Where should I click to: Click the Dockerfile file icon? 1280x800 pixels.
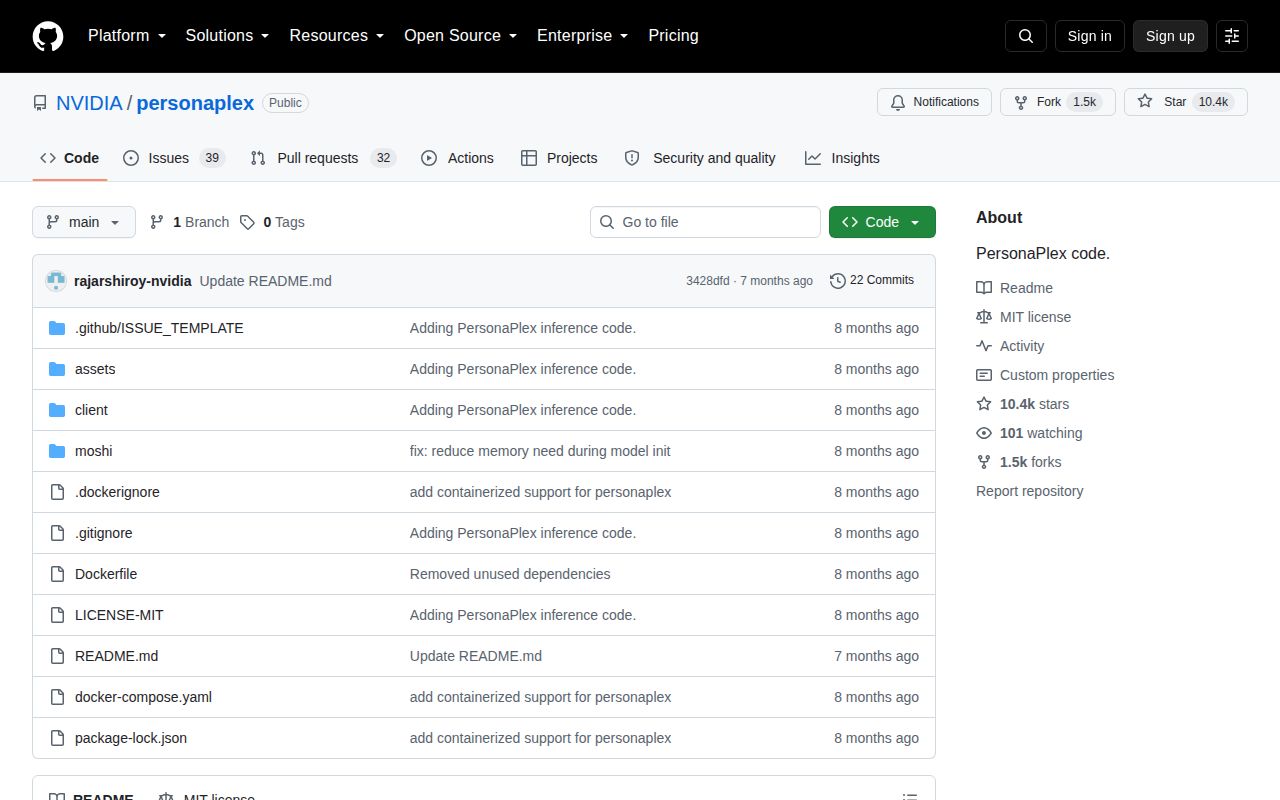pyautogui.click(x=57, y=574)
